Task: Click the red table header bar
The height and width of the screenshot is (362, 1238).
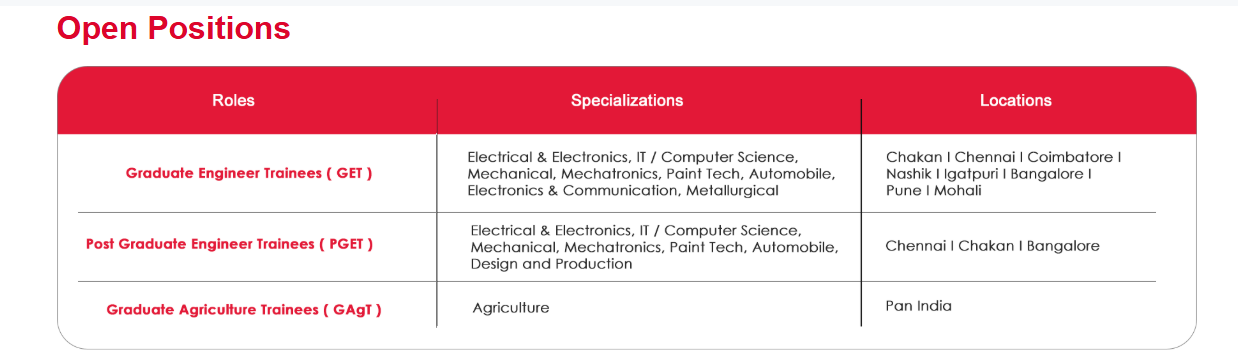Action: tap(627, 100)
